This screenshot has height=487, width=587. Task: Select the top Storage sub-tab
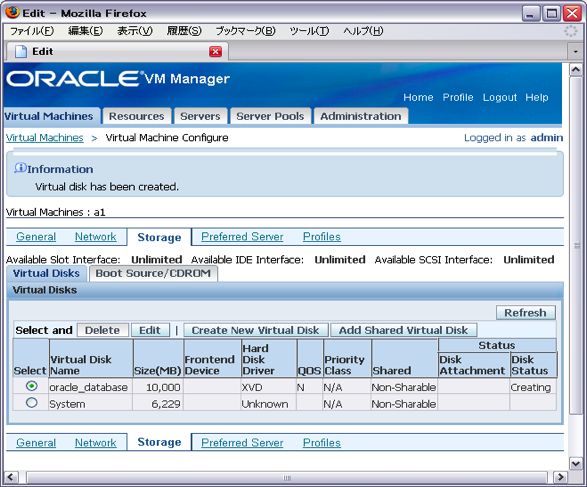(x=159, y=237)
